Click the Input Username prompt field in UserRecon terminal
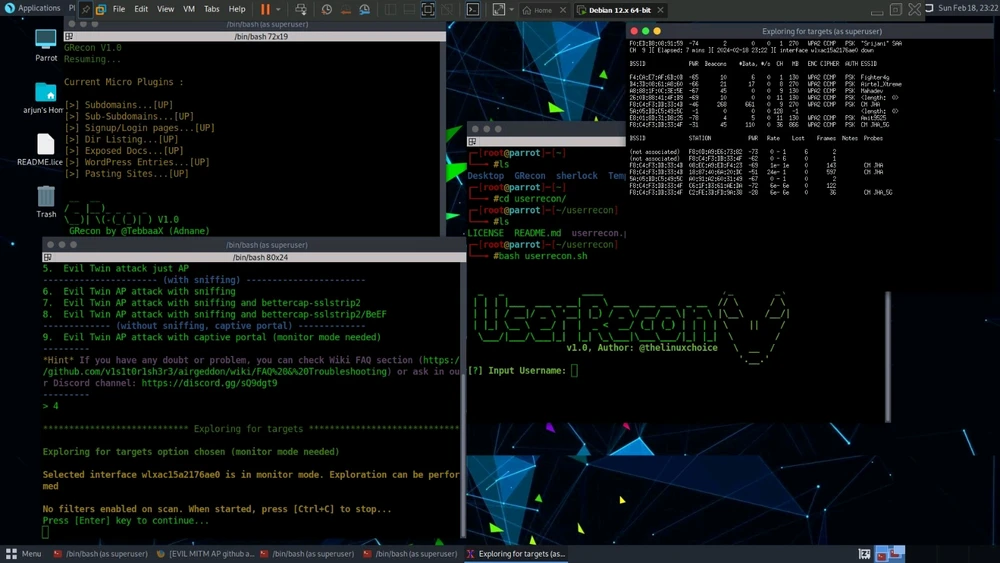This screenshot has width=1000, height=563. click(x=574, y=370)
